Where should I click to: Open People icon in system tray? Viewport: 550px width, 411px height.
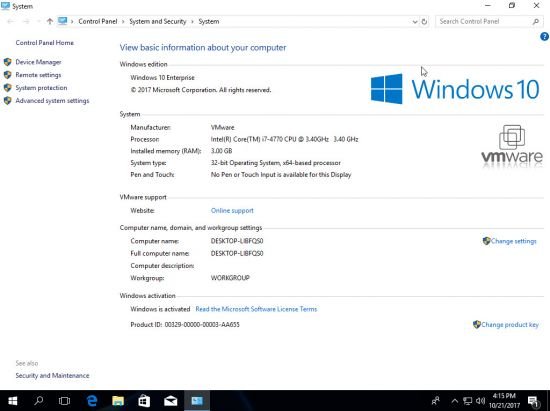(x=436, y=401)
